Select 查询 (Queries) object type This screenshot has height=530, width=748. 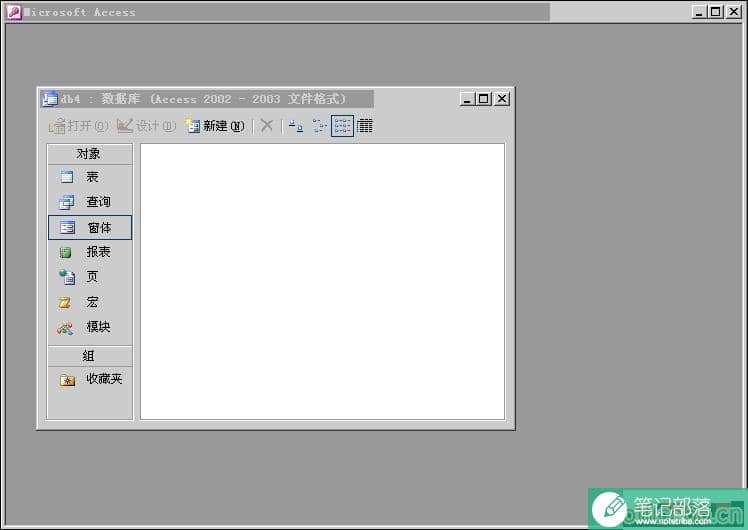pyautogui.click(x=90, y=202)
